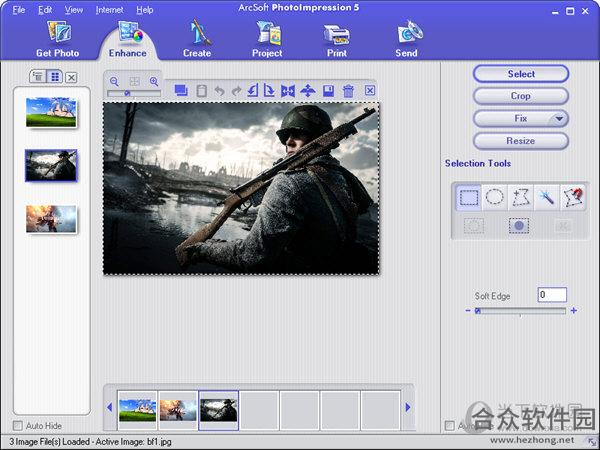Choose the ellipse selection tool
Viewport: 600px width, 450px height.
point(494,198)
